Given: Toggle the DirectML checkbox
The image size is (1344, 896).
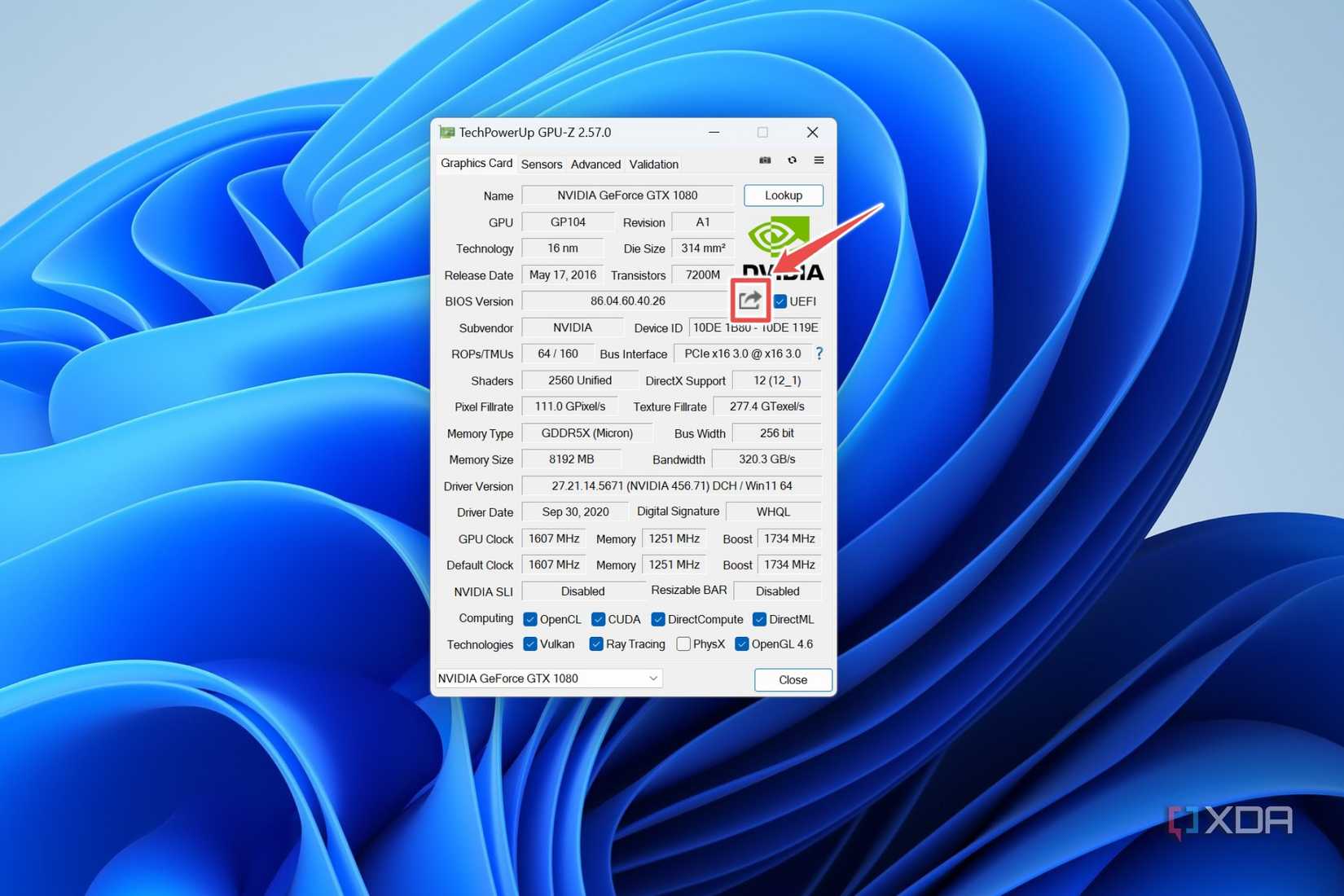Looking at the screenshot, I should point(759,619).
